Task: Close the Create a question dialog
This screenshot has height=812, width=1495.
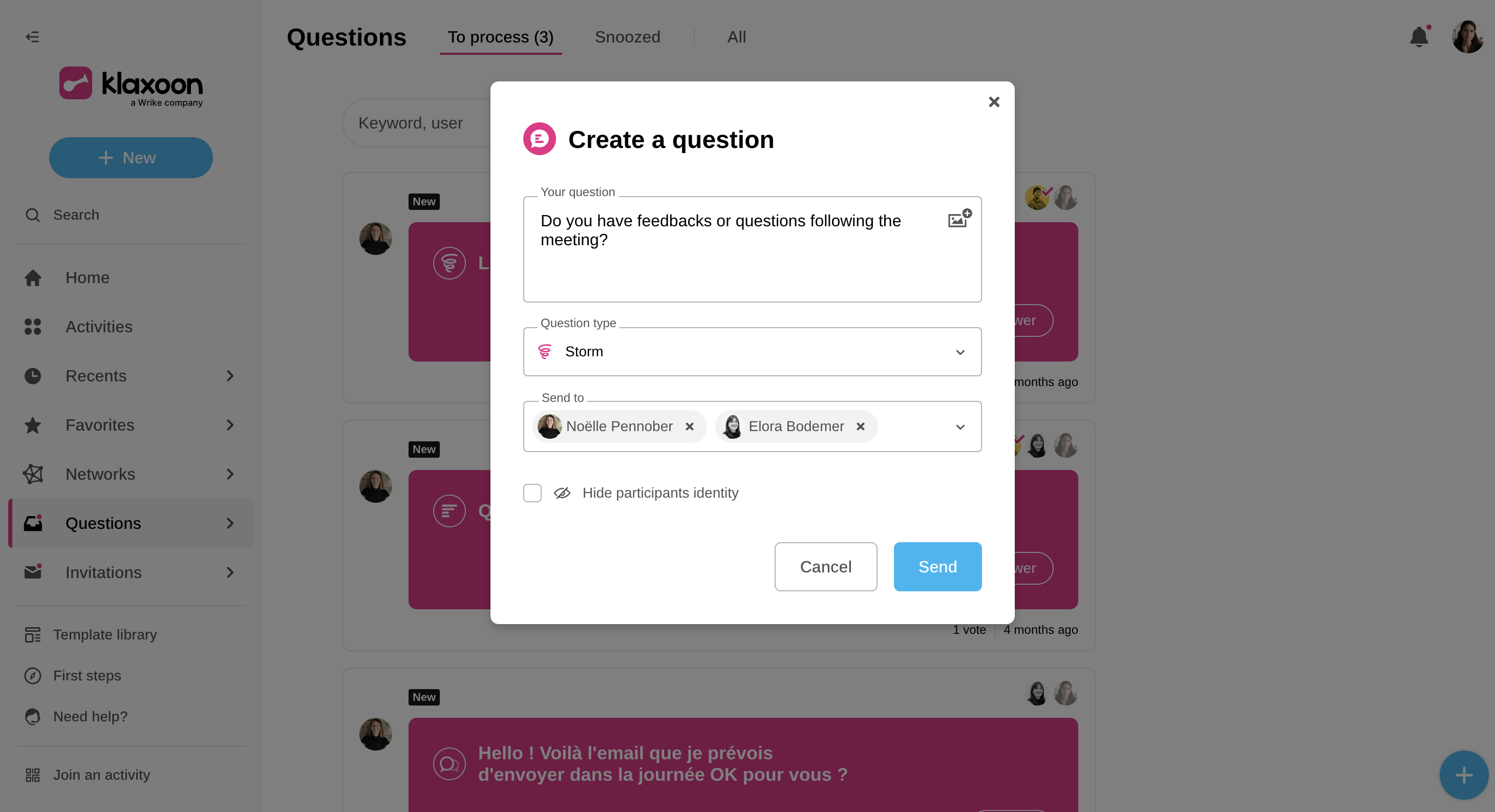Action: tap(994, 102)
